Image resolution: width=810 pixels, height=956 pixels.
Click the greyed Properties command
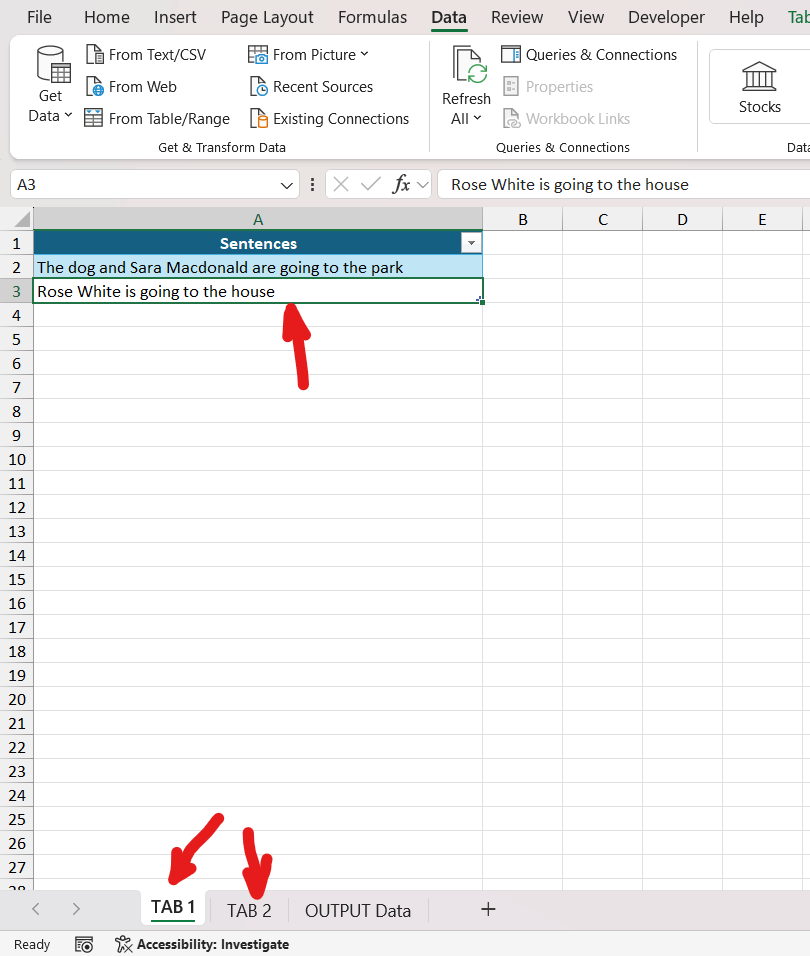547,87
